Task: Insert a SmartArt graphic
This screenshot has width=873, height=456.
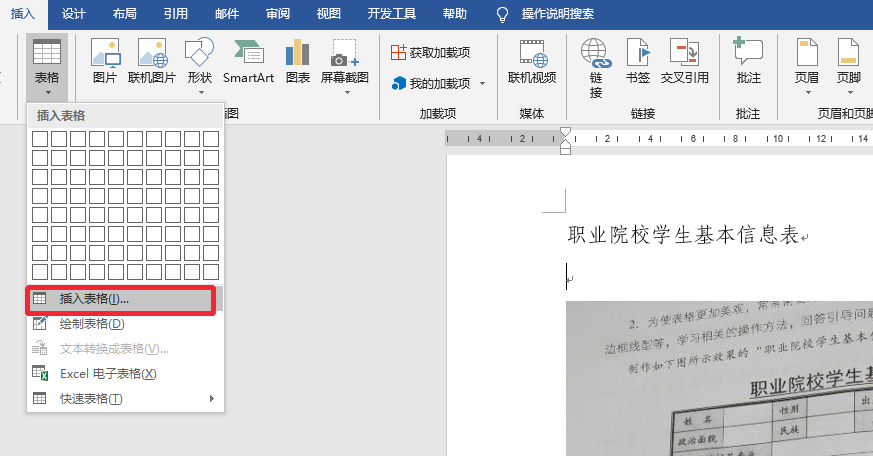Action: [248, 61]
